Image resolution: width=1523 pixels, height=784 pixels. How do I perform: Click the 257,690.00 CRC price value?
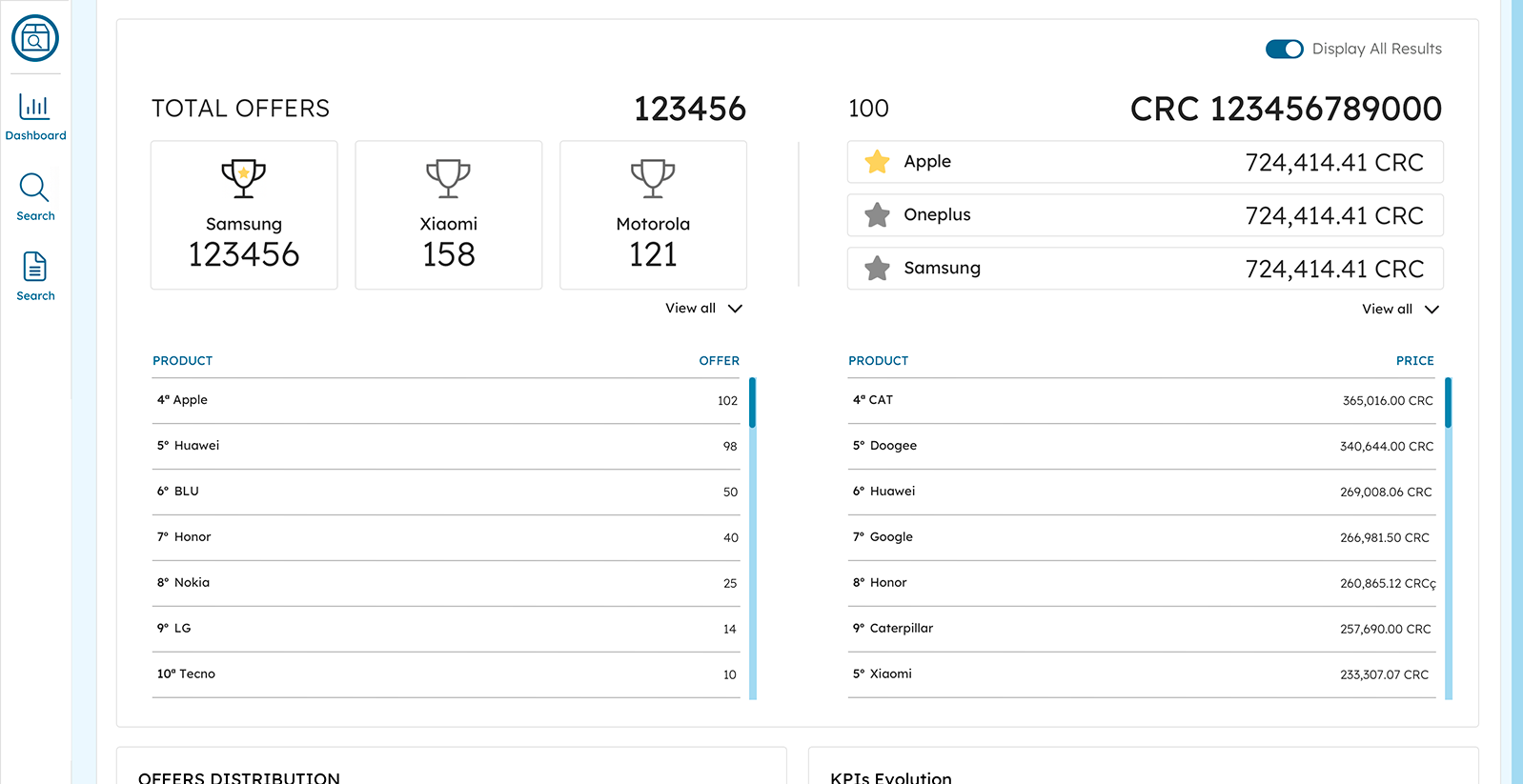(1386, 630)
